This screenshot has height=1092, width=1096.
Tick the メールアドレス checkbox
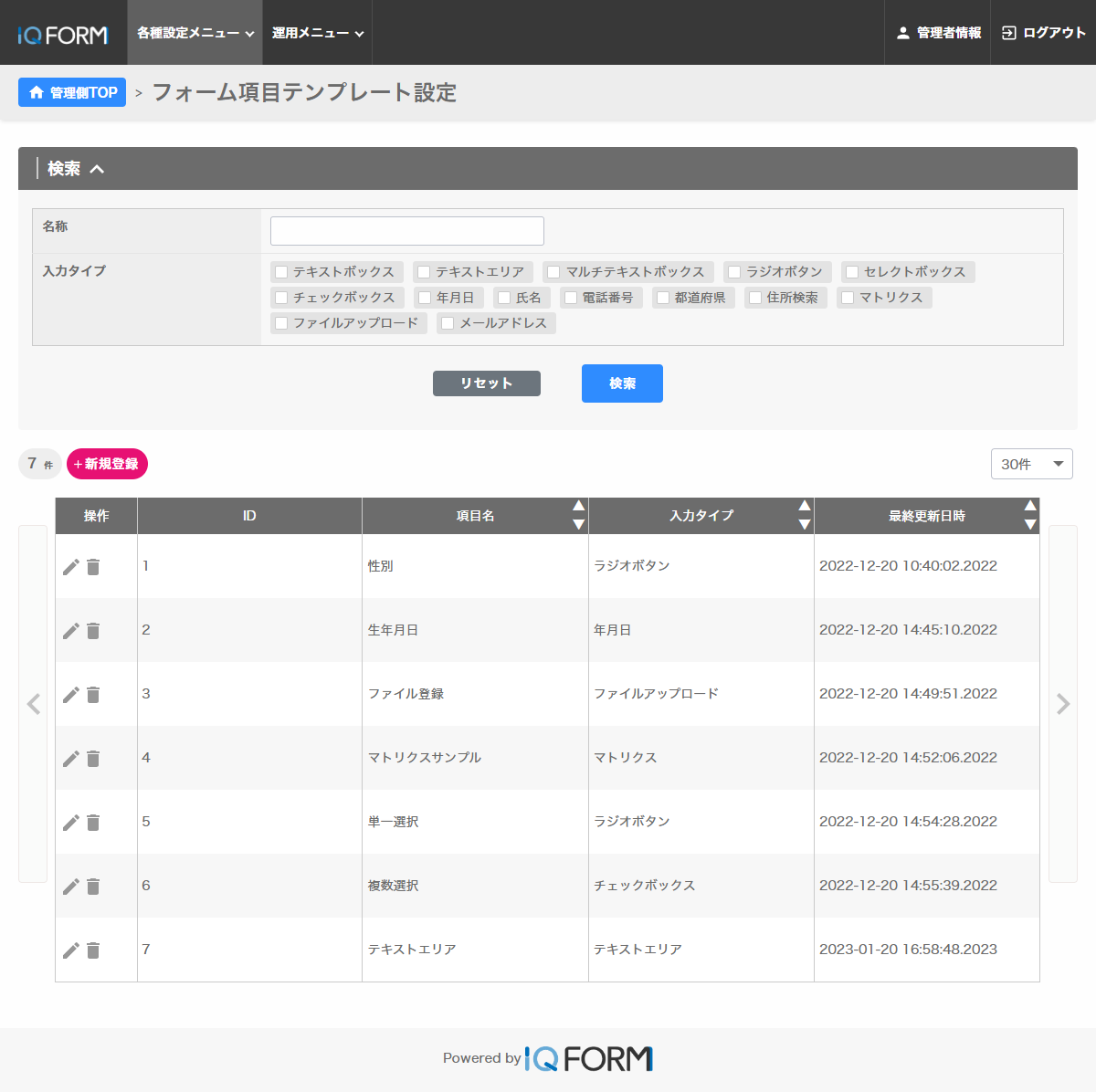448,323
